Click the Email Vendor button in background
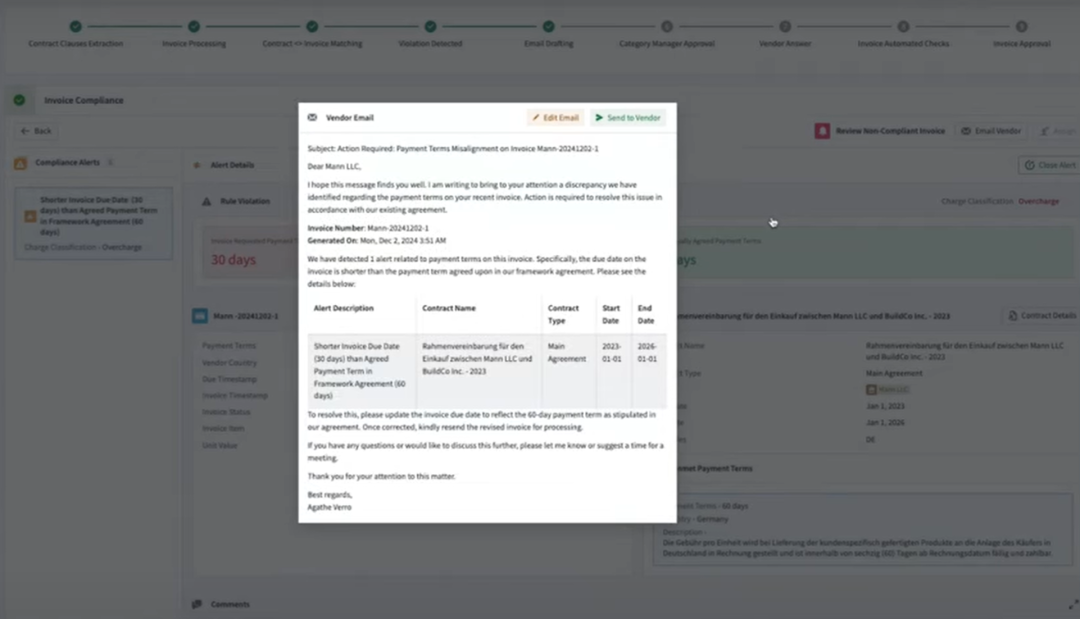 click(991, 131)
